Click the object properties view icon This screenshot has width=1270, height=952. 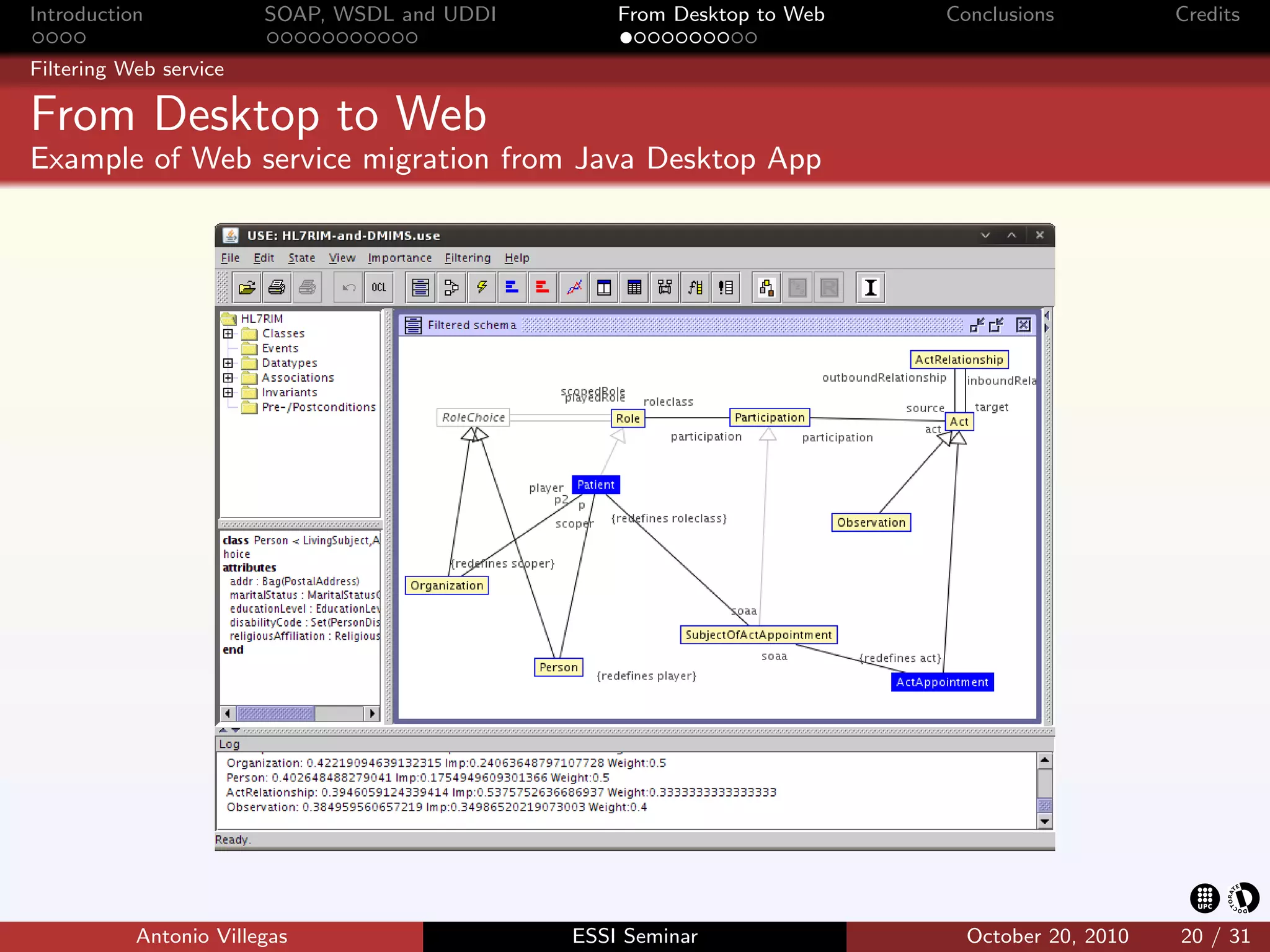pyautogui.click(x=604, y=288)
